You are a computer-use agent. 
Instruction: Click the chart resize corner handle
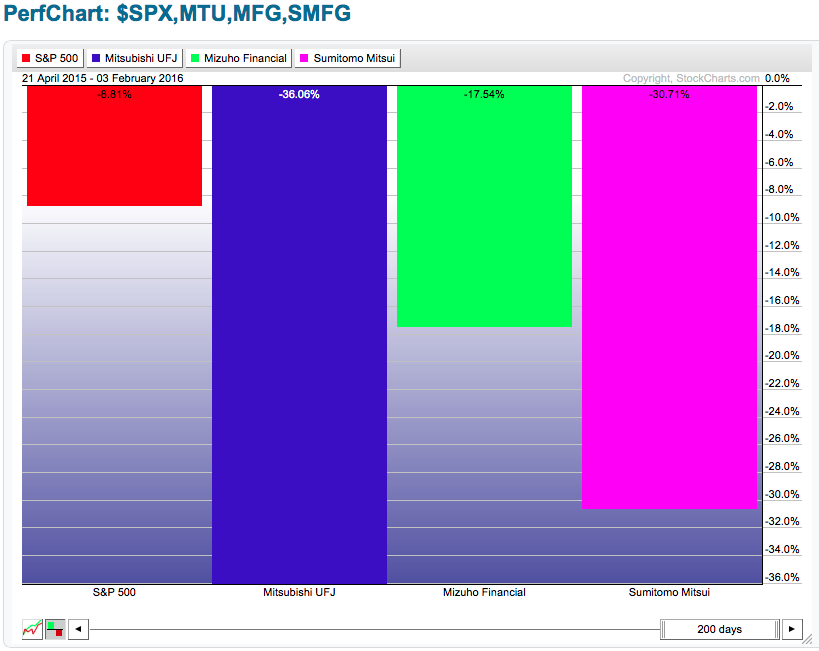coord(808,638)
